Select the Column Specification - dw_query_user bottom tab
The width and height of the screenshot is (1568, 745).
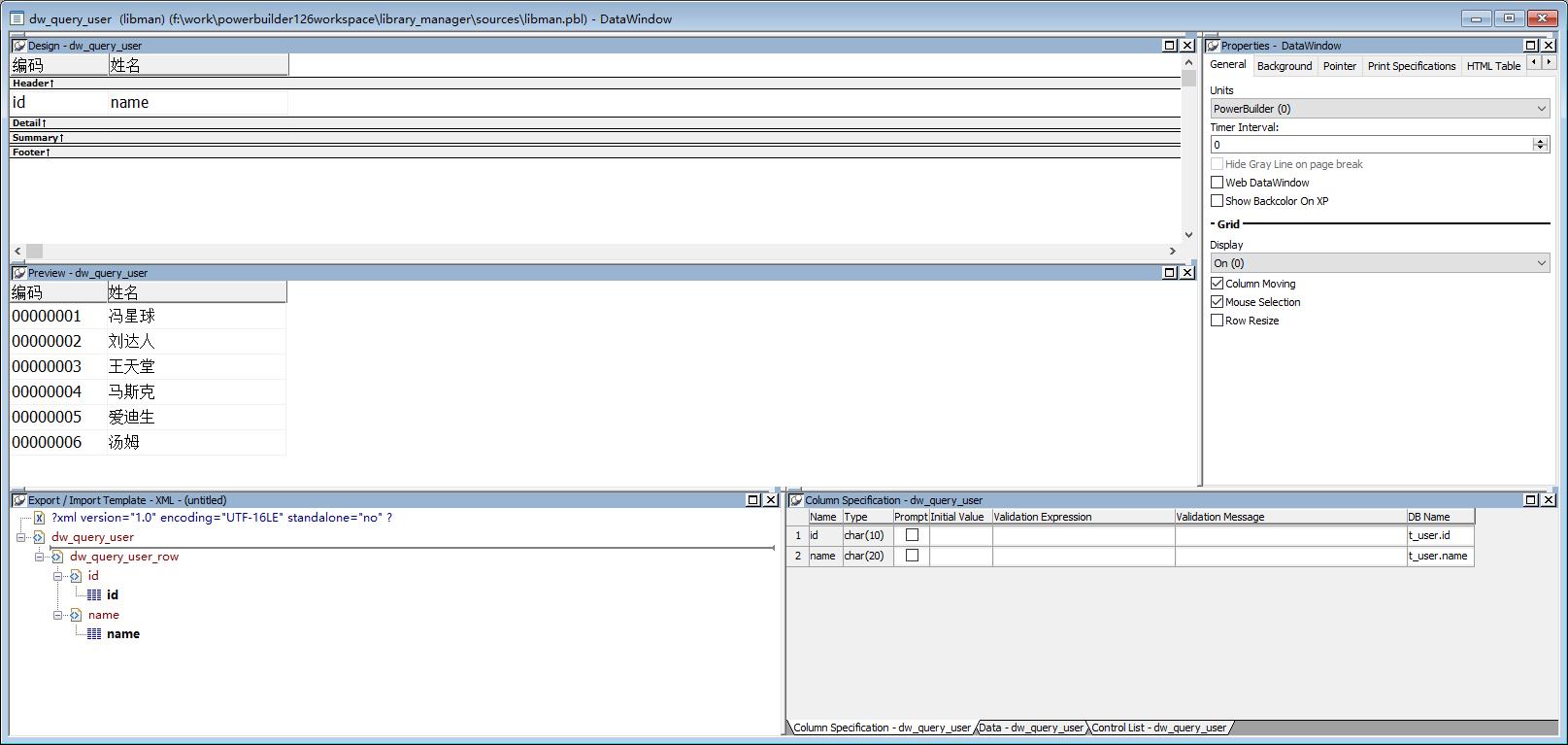tap(882, 728)
